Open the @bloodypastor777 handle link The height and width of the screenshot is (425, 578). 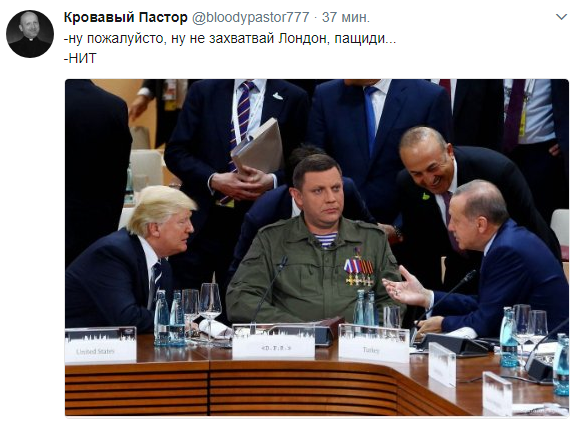250,17
